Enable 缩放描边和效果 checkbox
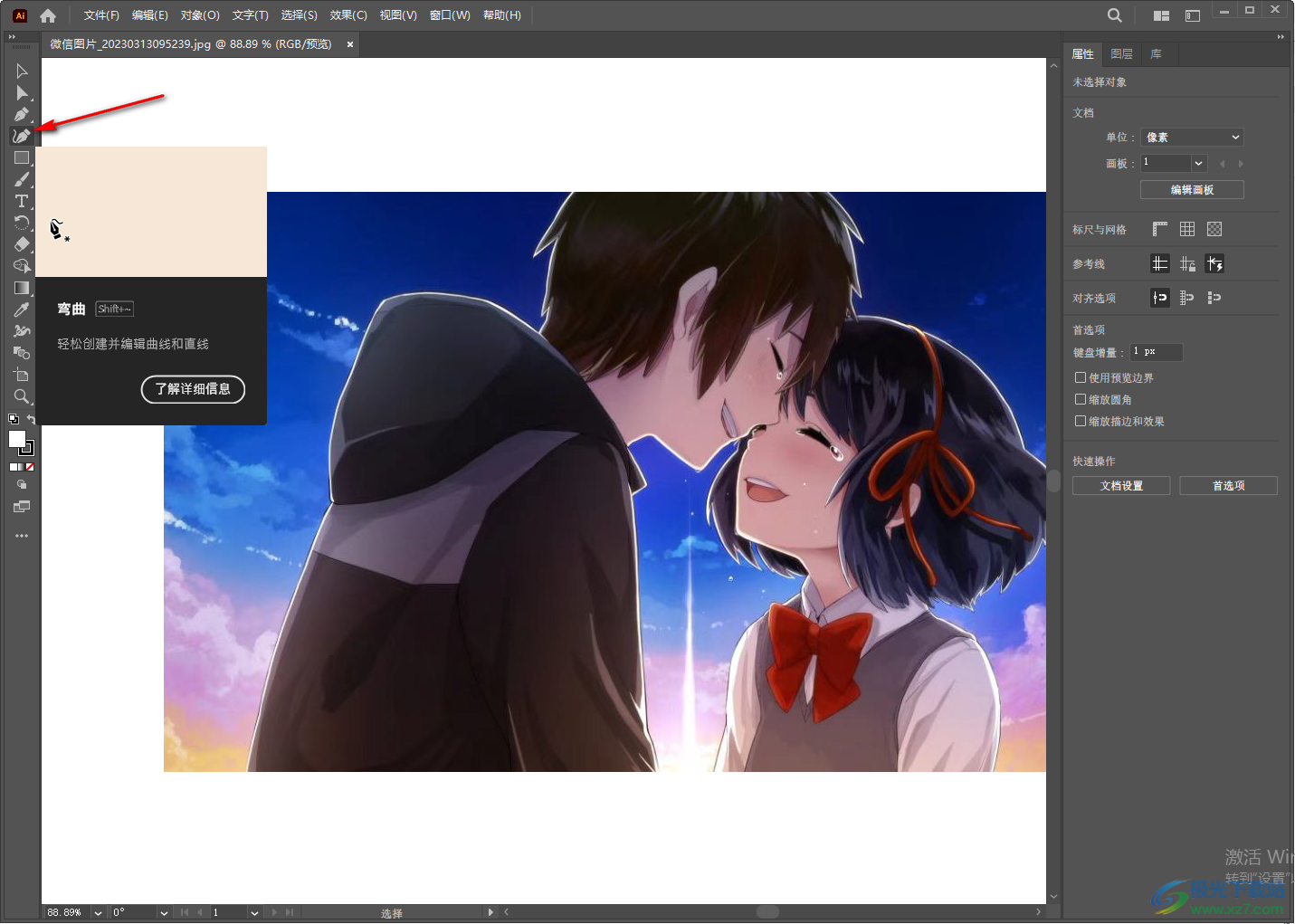This screenshot has height=924, width=1295. [1081, 421]
